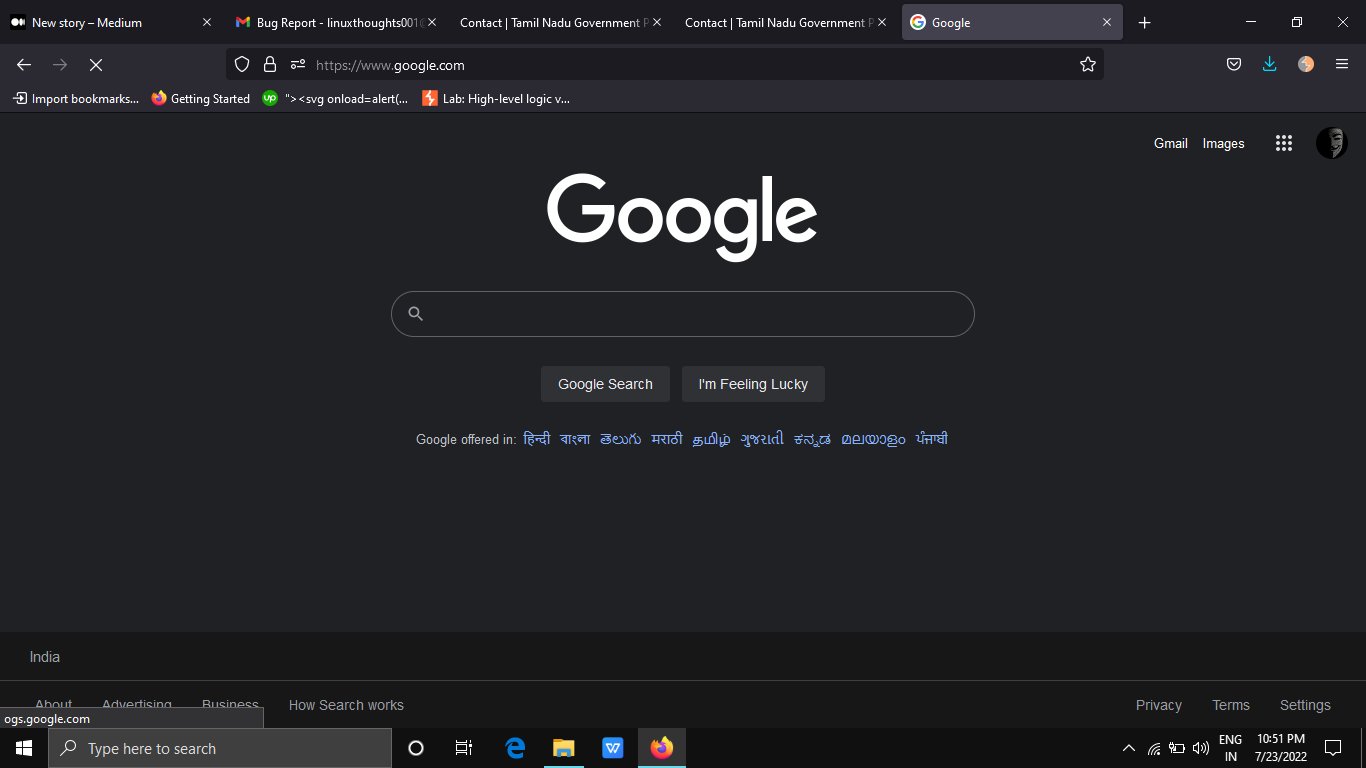The width and height of the screenshot is (1366, 768).
Task: Open Getting Started bookmark
Action: [x=201, y=98]
